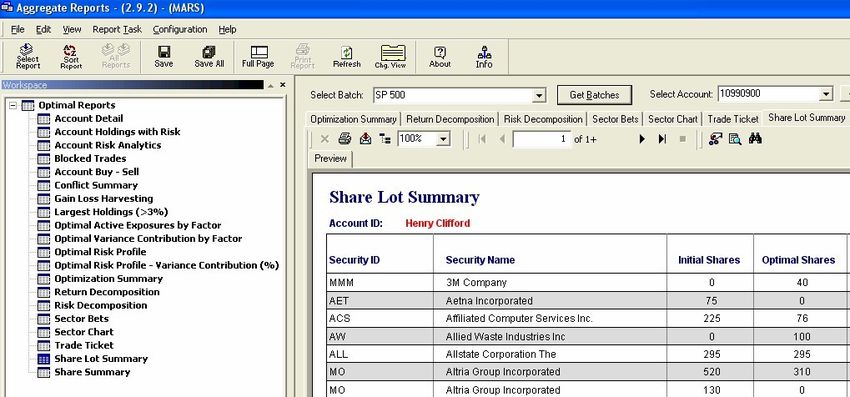The height and width of the screenshot is (397, 850).
Task: Switch to the Sector Chart tab
Action: tap(673, 119)
